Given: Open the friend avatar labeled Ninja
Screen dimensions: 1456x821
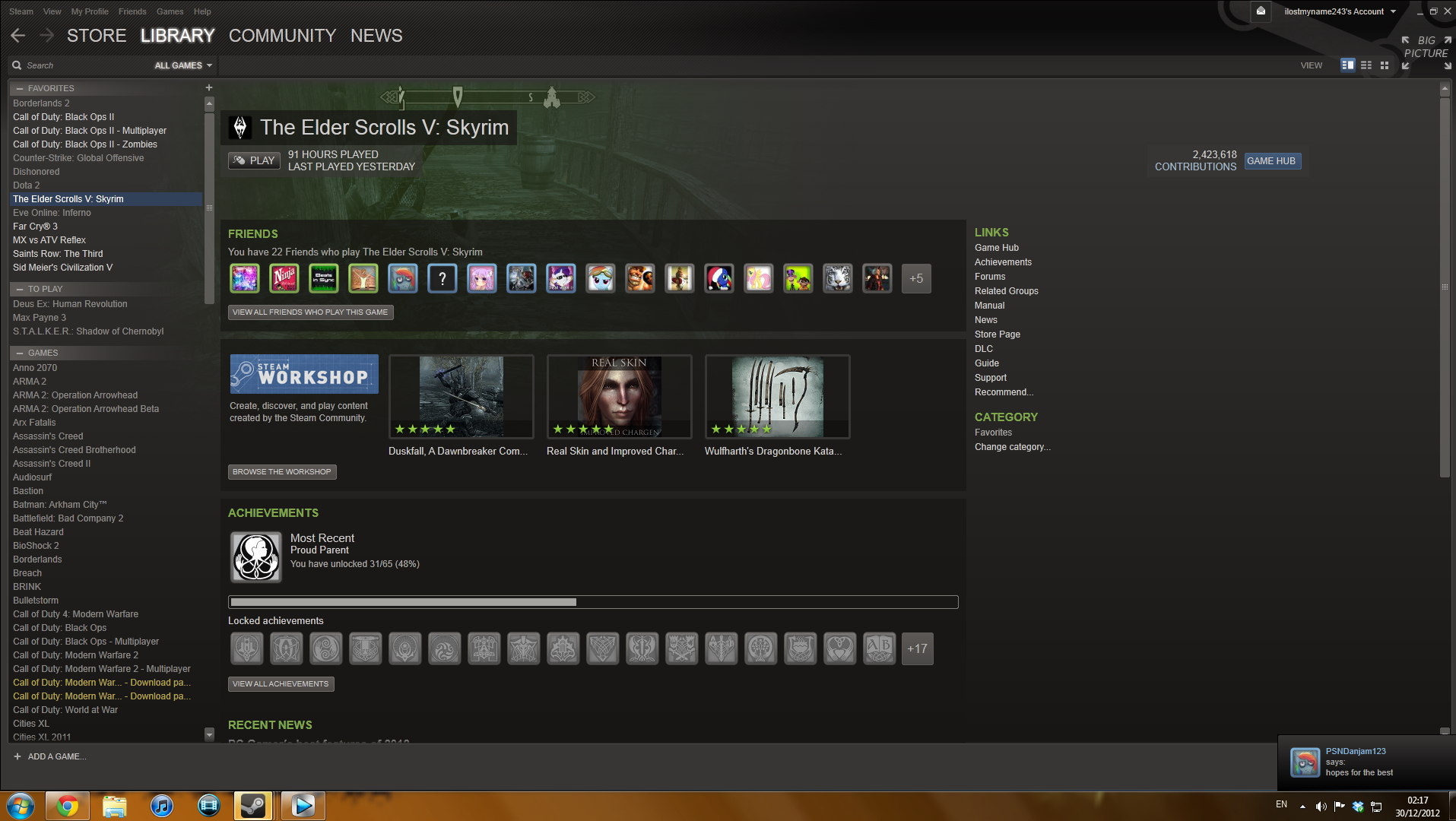Looking at the screenshot, I should (x=284, y=278).
